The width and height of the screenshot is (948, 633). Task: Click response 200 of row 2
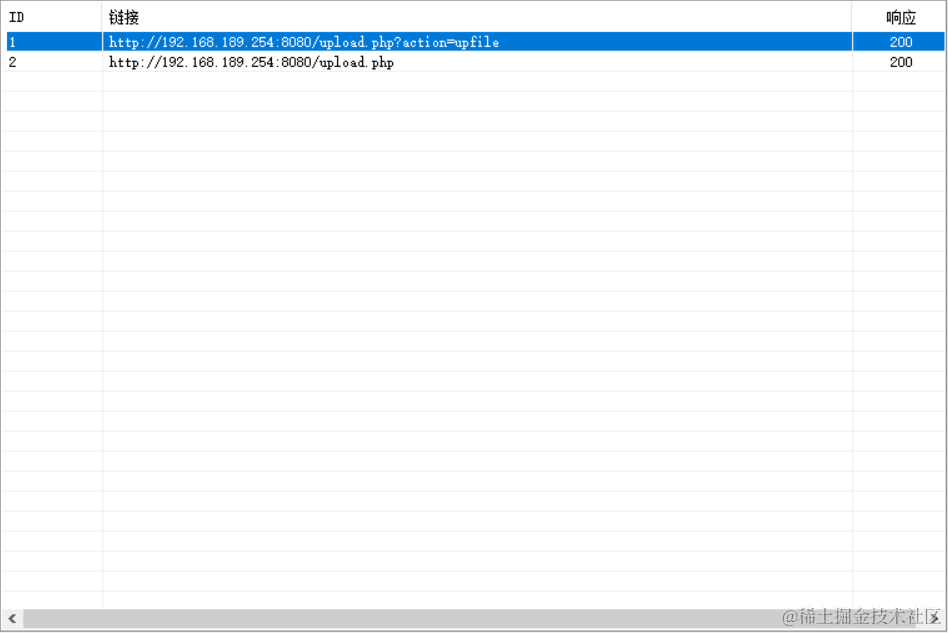pyautogui.click(x=901, y=62)
